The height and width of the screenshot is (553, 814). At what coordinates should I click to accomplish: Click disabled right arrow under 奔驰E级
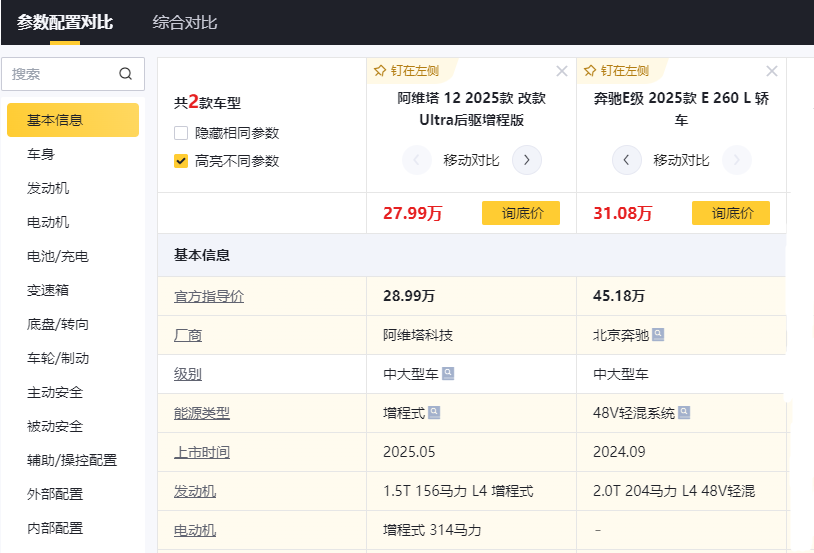pos(736,160)
